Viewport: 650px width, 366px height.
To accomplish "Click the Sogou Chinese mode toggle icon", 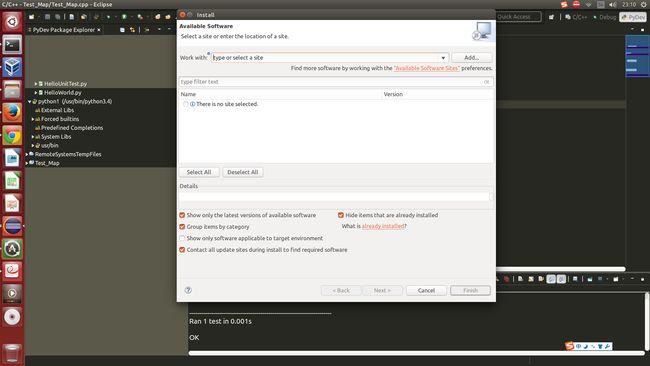I will pos(579,346).
